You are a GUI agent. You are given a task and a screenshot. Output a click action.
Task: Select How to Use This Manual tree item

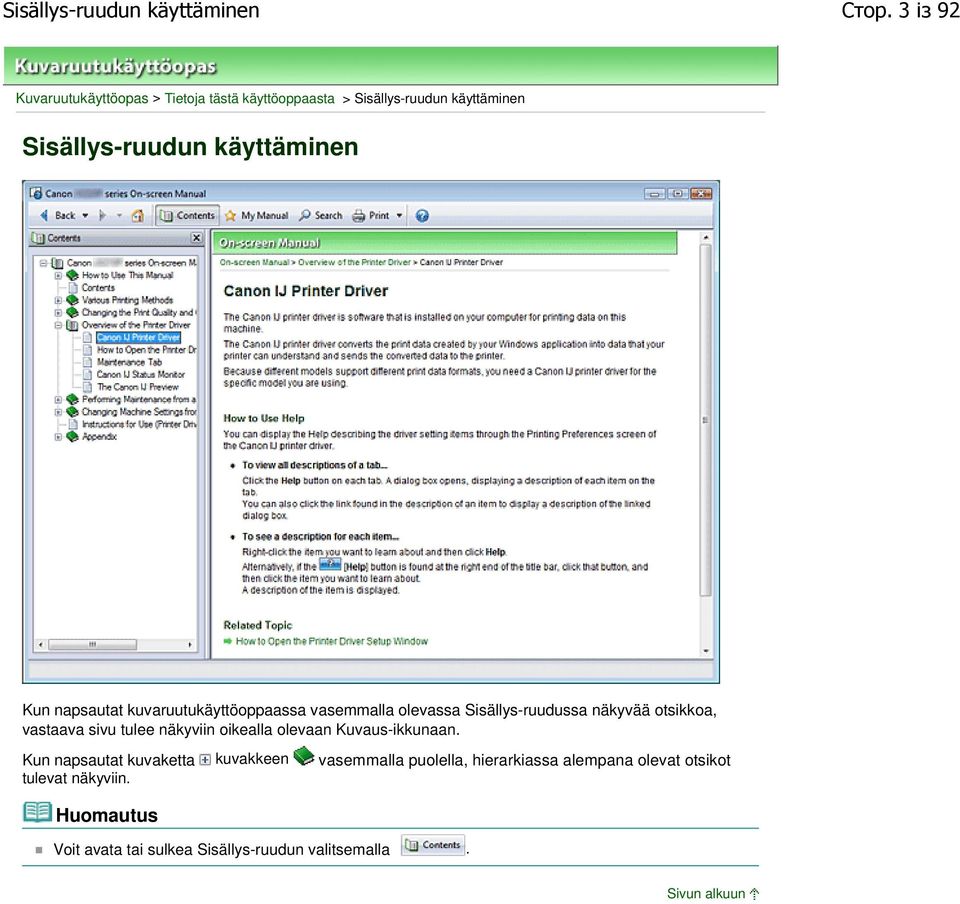pos(127,275)
